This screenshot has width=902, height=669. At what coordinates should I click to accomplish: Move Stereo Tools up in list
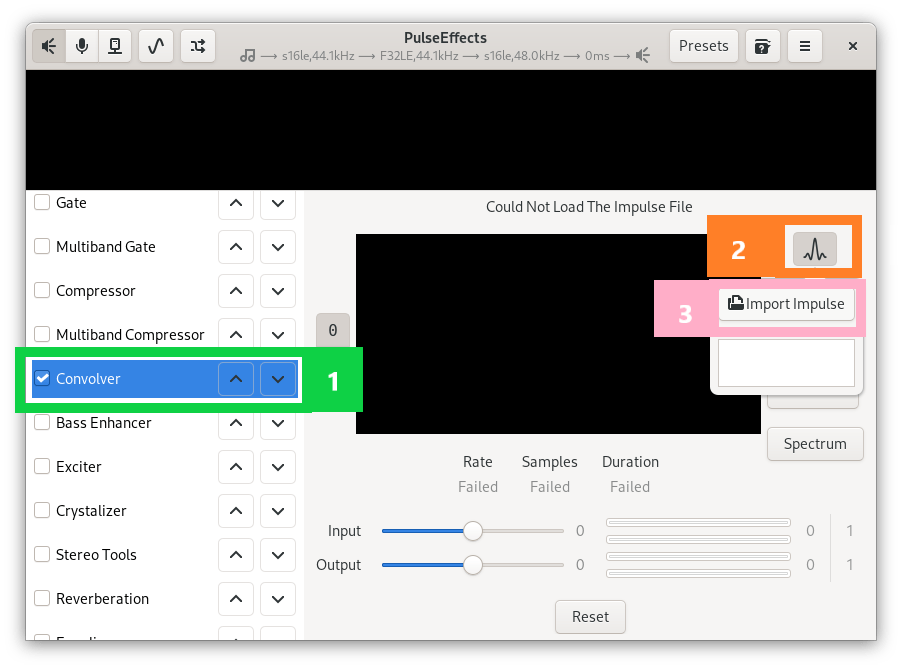tap(236, 555)
